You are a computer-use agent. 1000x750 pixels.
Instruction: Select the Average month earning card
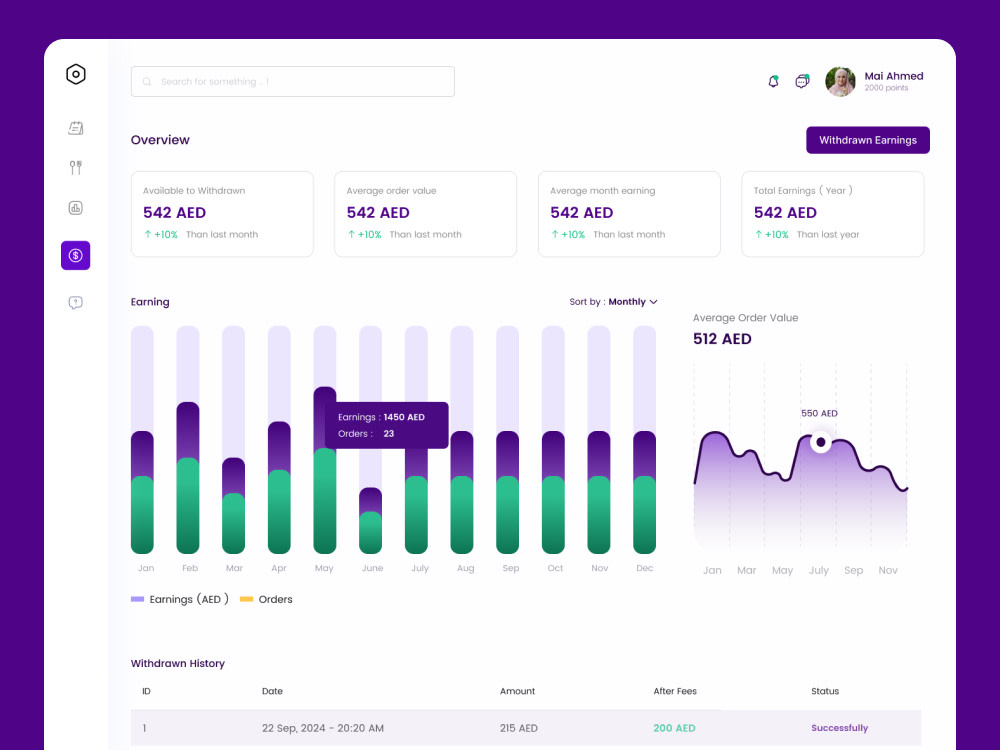point(629,214)
